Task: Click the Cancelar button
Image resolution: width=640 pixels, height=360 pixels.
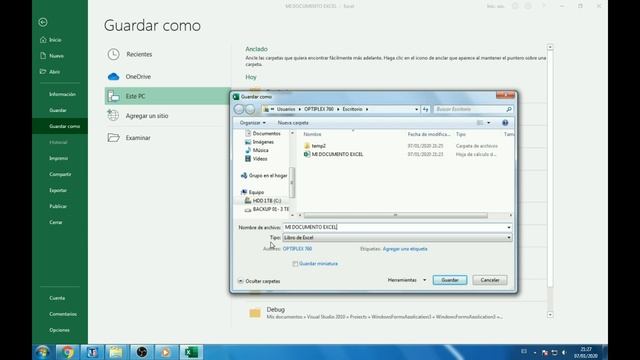Action: 490,280
